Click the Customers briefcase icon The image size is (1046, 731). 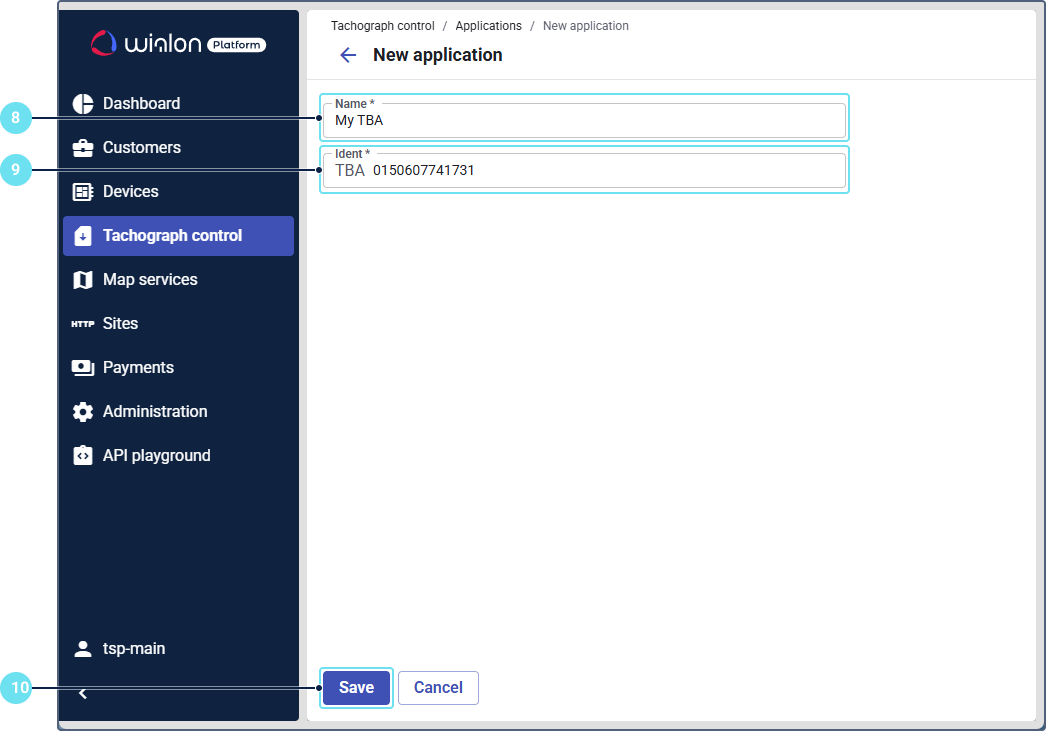(x=83, y=148)
